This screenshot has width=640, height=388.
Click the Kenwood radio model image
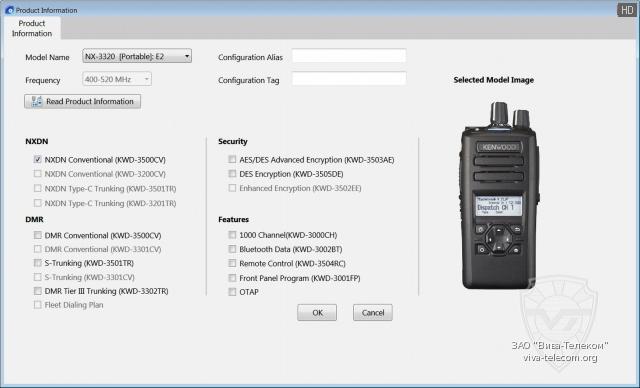point(499,195)
